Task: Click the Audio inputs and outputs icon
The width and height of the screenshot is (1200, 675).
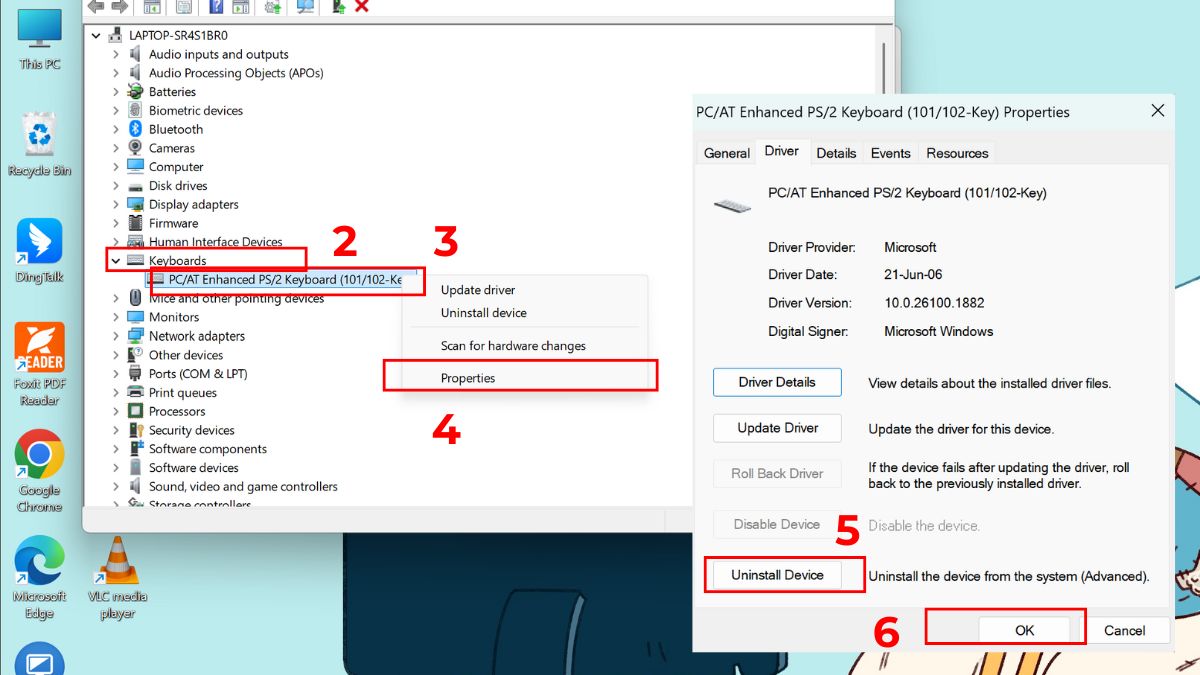Action: [x=136, y=54]
